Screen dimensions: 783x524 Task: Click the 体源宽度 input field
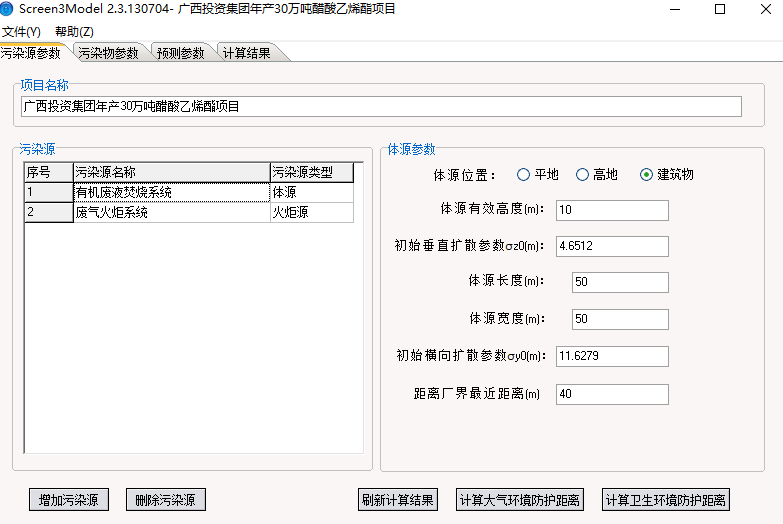tap(620, 319)
